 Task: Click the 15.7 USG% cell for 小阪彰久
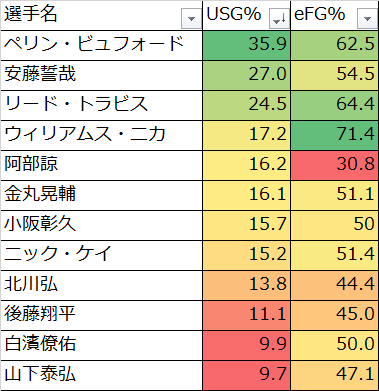[x=246, y=225]
